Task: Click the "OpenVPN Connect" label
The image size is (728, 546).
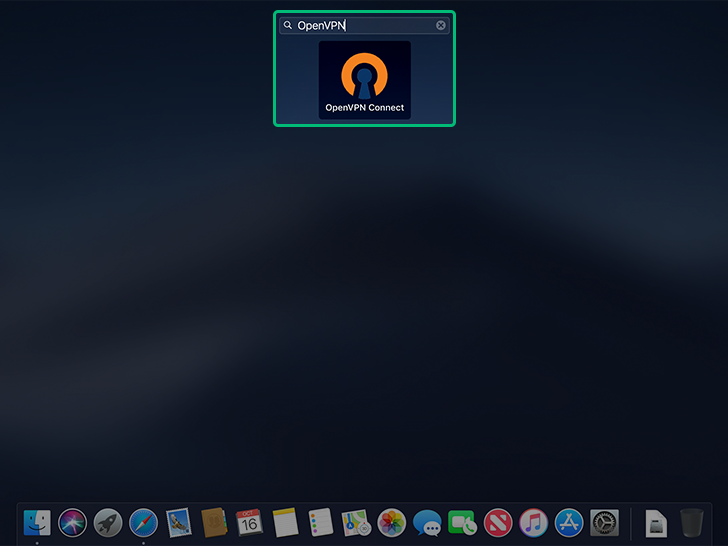Action: (x=364, y=108)
